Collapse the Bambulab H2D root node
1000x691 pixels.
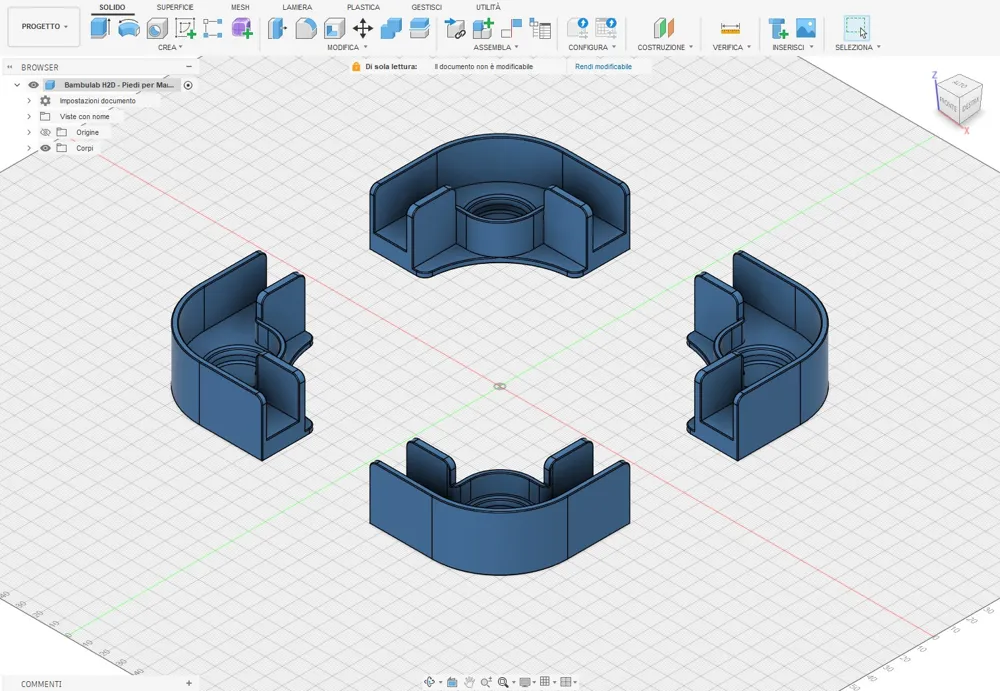pos(17,85)
